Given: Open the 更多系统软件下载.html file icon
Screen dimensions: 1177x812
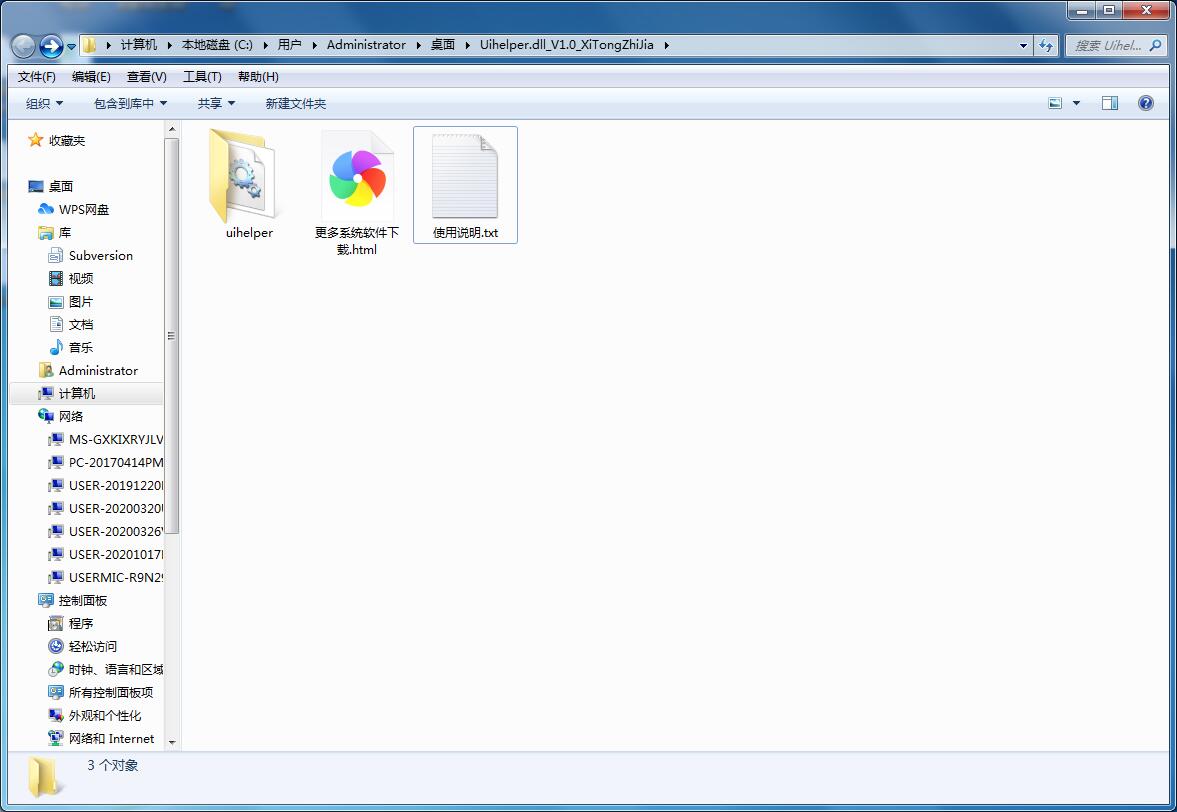Looking at the screenshot, I should click(357, 176).
